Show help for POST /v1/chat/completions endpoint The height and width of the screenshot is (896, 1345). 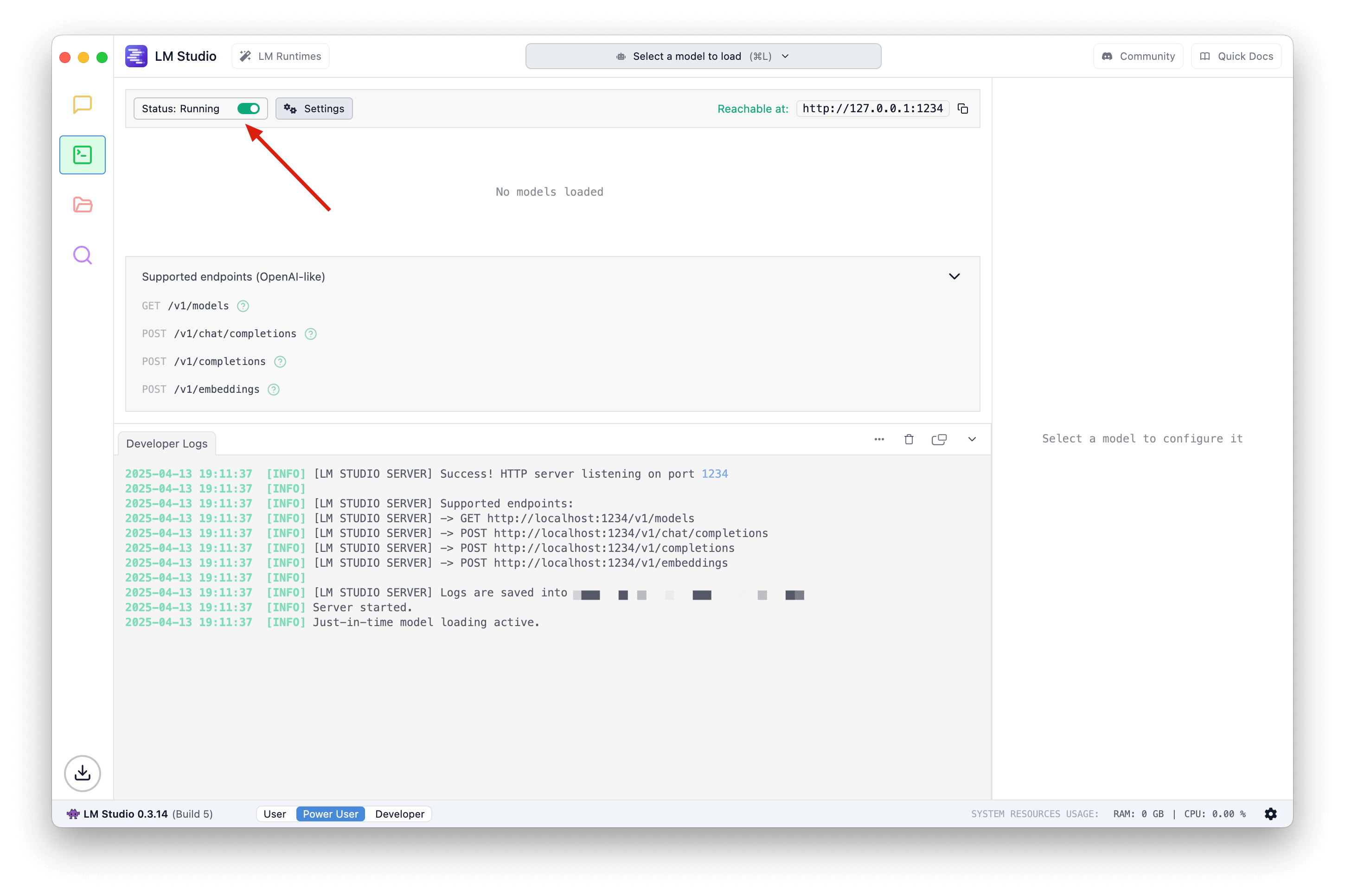[x=310, y=334]
